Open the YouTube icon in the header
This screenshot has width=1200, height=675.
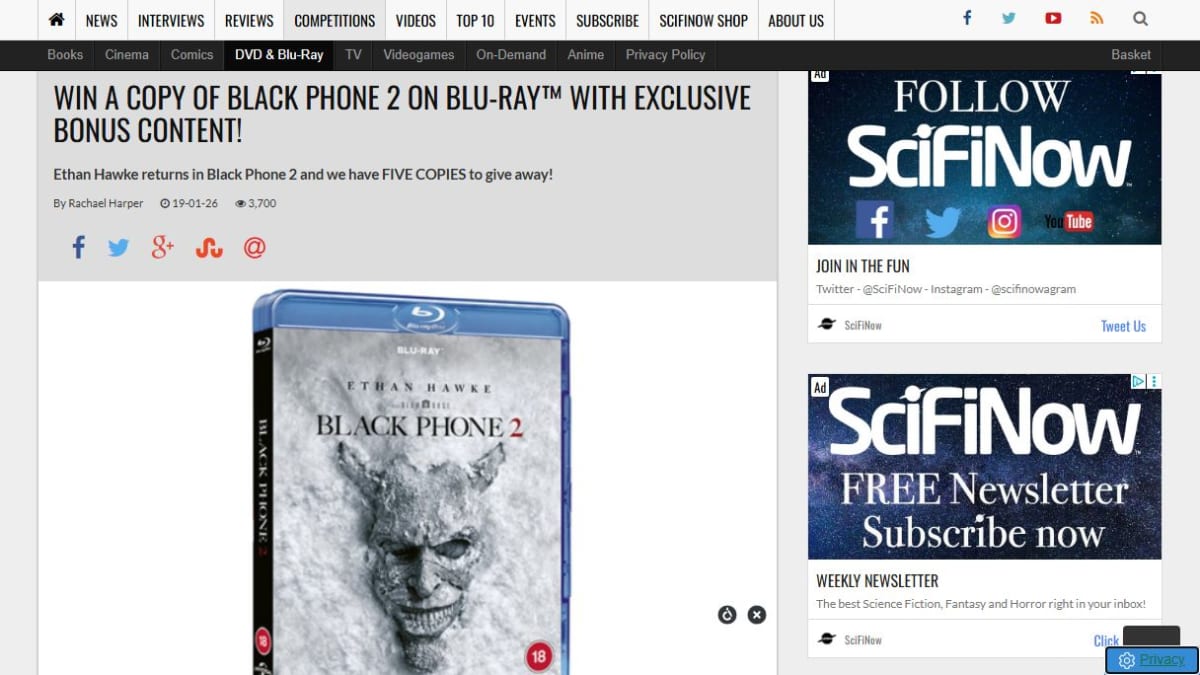pos(1053,19)
